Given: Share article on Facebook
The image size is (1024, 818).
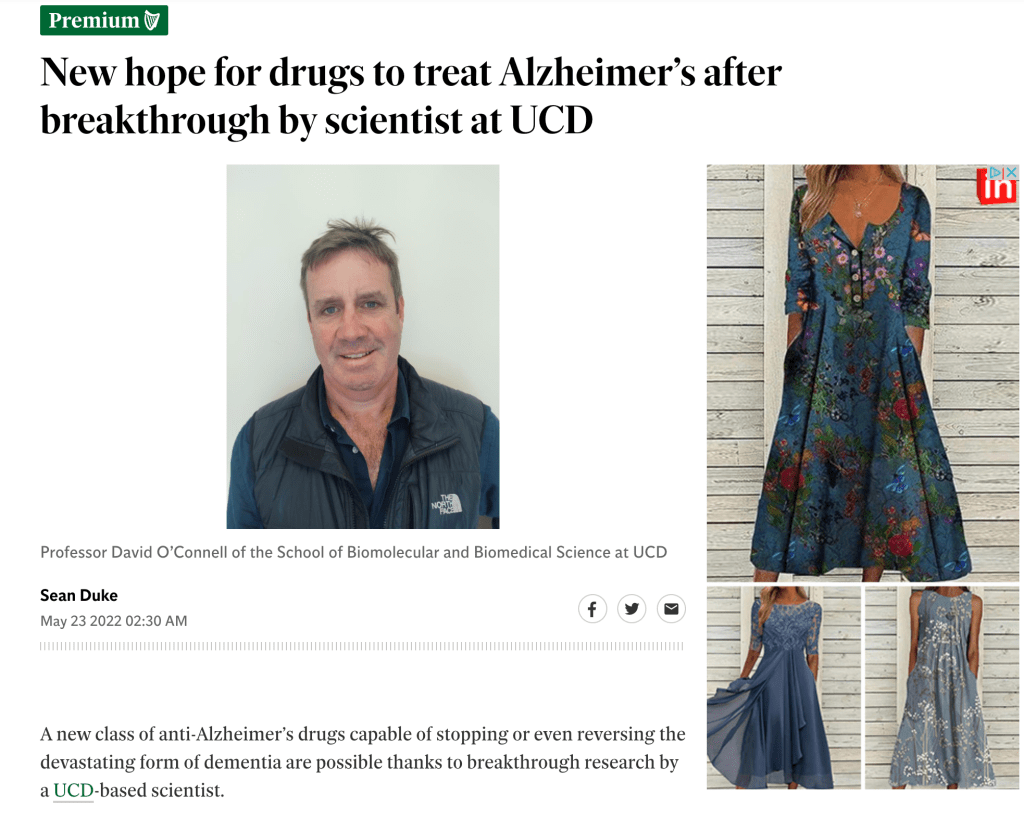Looking at the screenshot, I should click(592, 609).
